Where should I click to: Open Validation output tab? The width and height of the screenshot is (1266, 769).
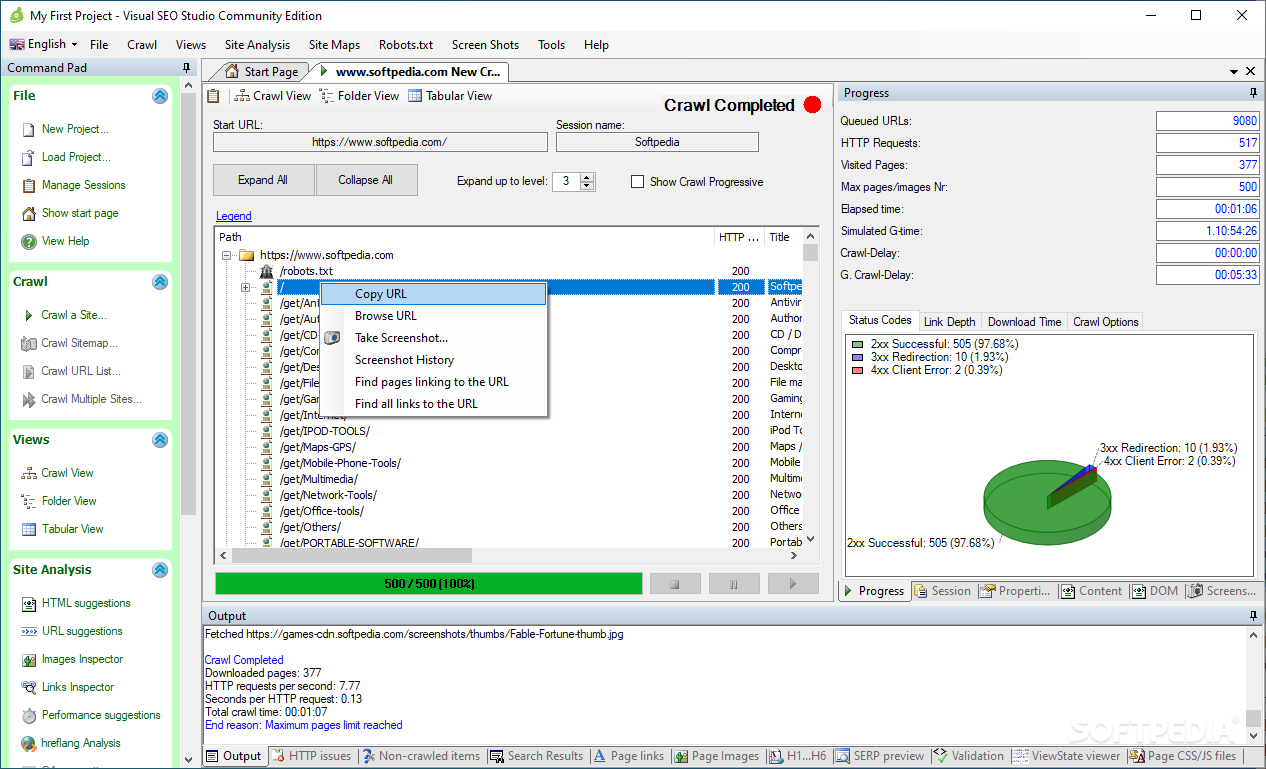[970, 756]
